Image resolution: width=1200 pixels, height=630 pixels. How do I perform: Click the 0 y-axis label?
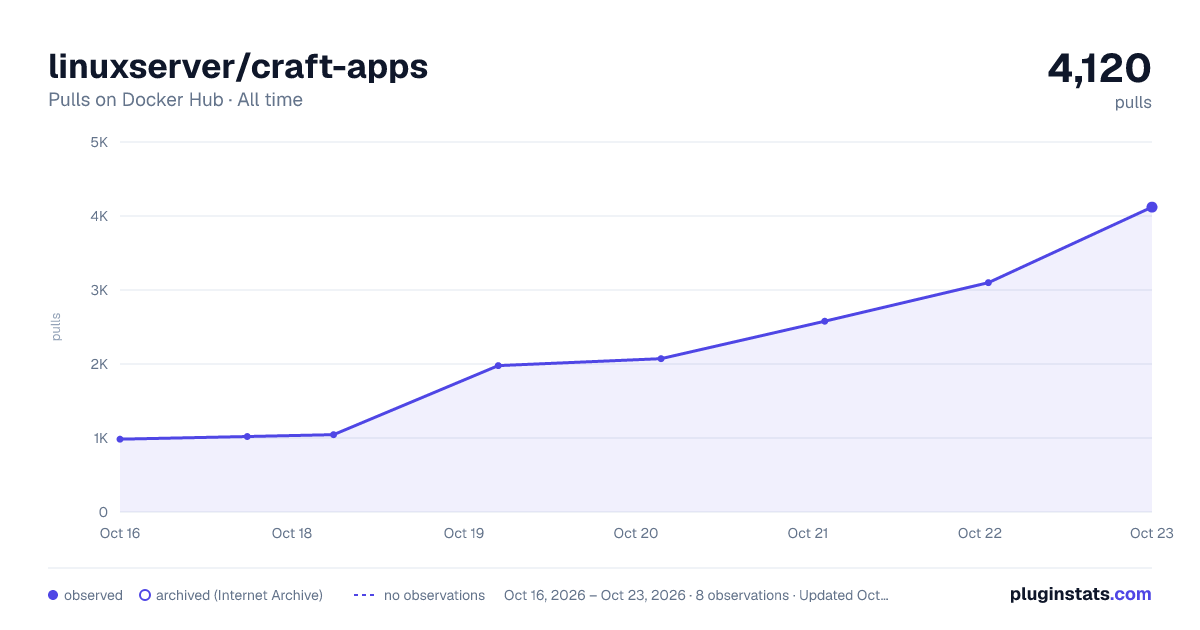pyautogui.click(x=104, y=512)
